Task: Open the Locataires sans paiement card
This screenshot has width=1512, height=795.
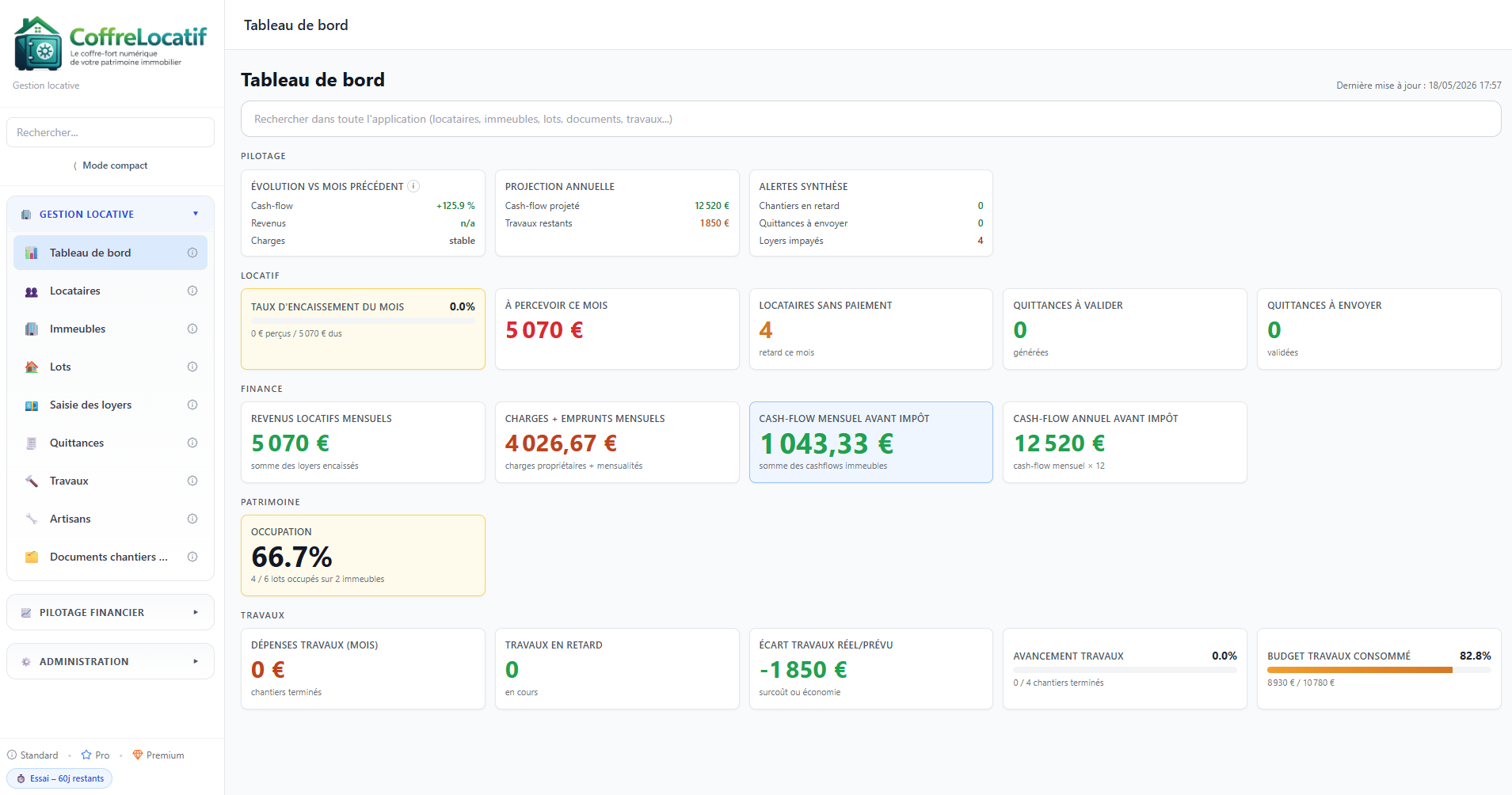Action: 870,329
